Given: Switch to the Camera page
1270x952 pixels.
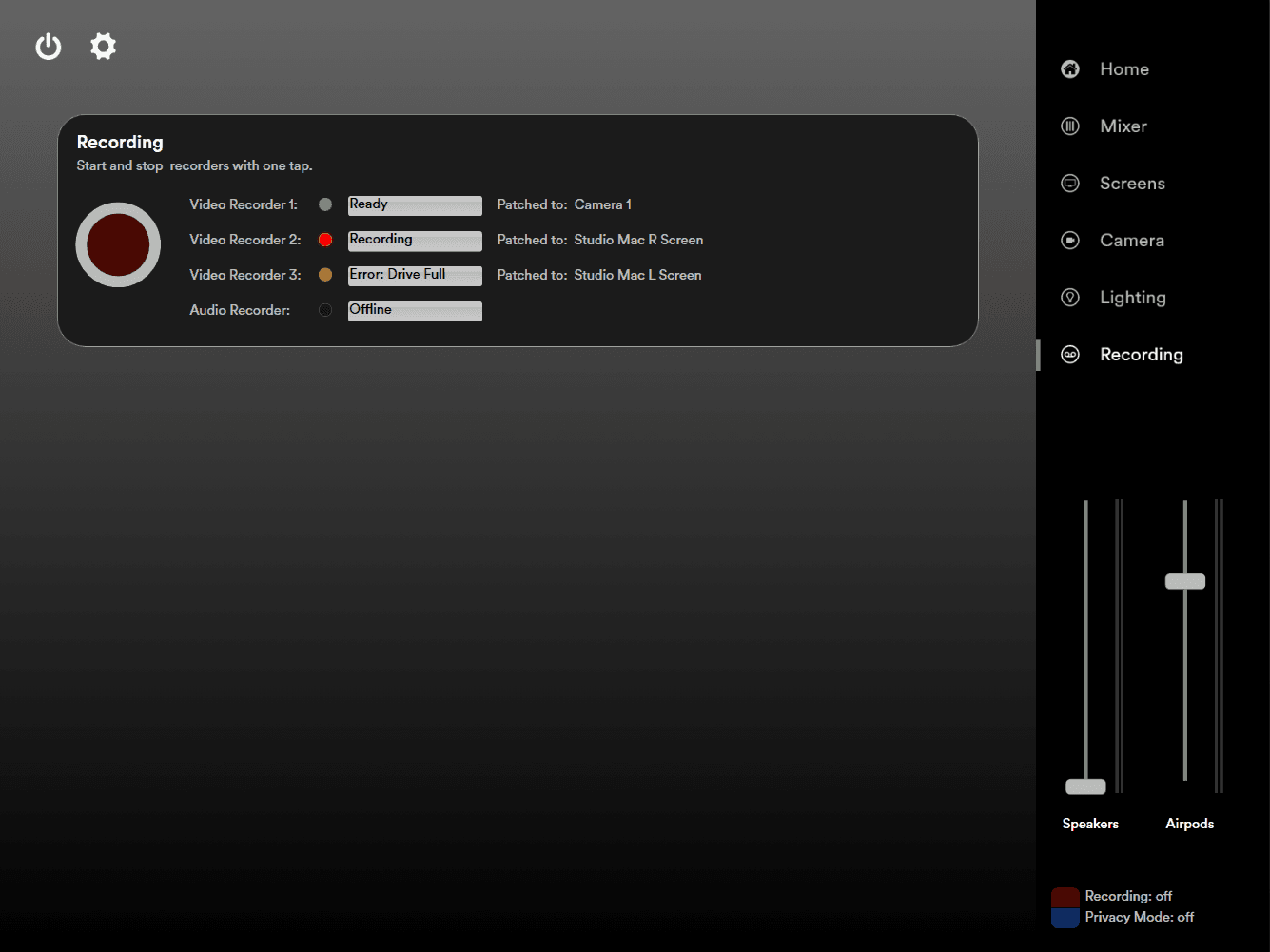Looking at the screenshot, I should tap(1132, 240).
